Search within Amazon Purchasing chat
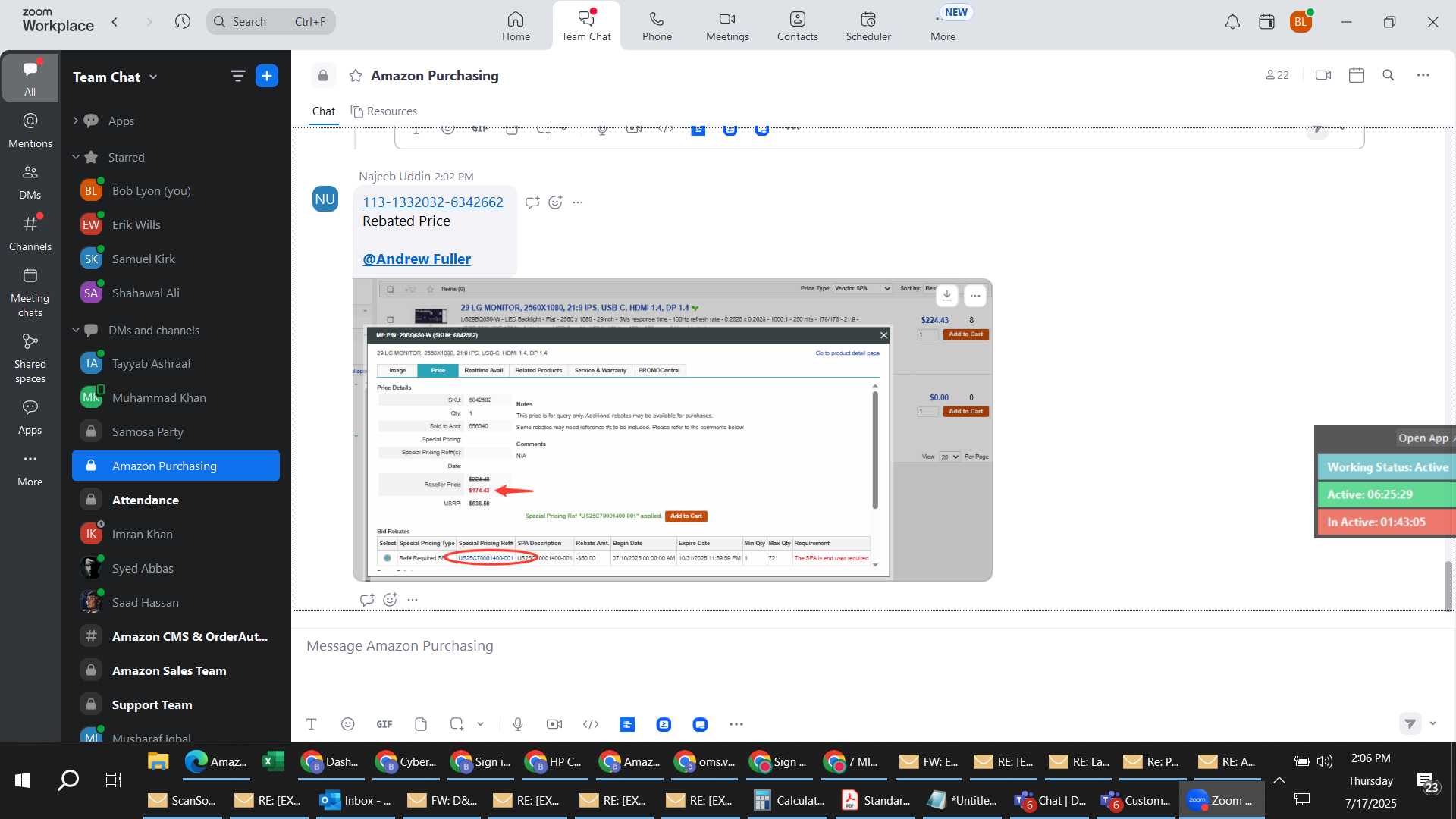This screenshot has width=1456, height=819. pyautogui.click(x=1389, y=75)
